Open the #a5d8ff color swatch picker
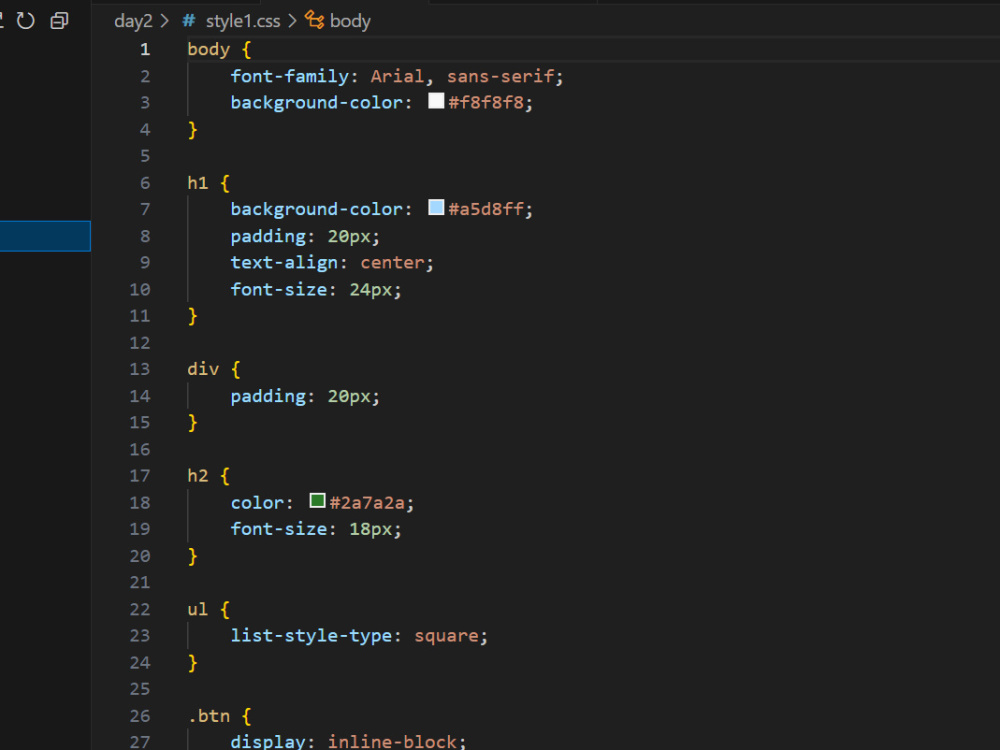 [436, 207]
